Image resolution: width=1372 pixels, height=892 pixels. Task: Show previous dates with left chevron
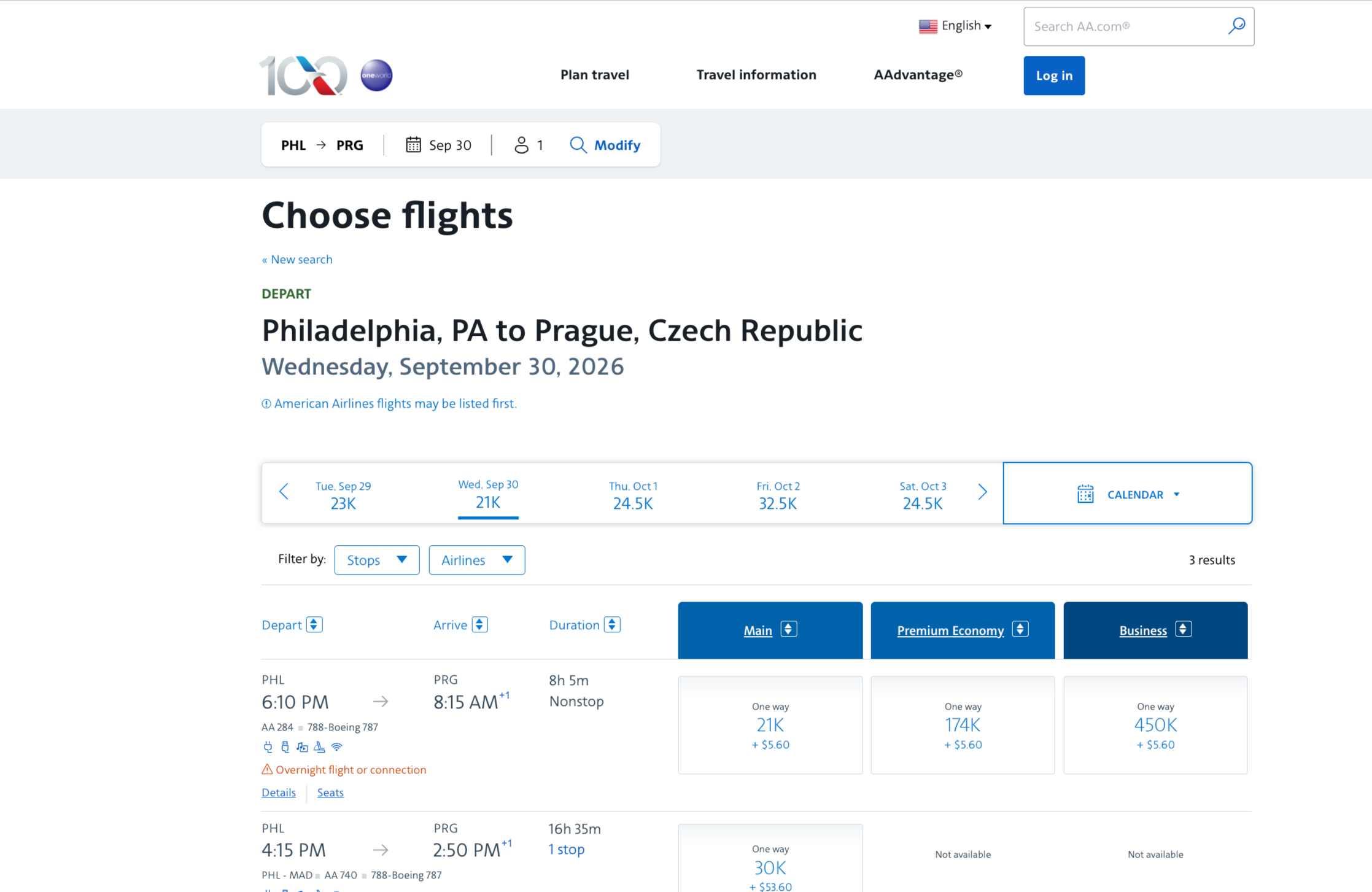click(284, 492)
